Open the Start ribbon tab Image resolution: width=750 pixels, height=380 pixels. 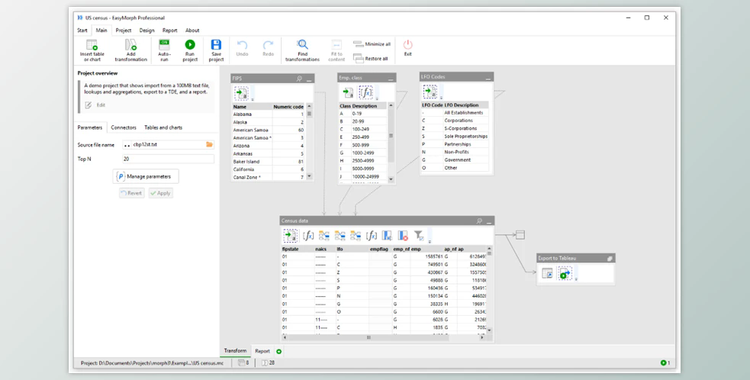tap(82, 30)
